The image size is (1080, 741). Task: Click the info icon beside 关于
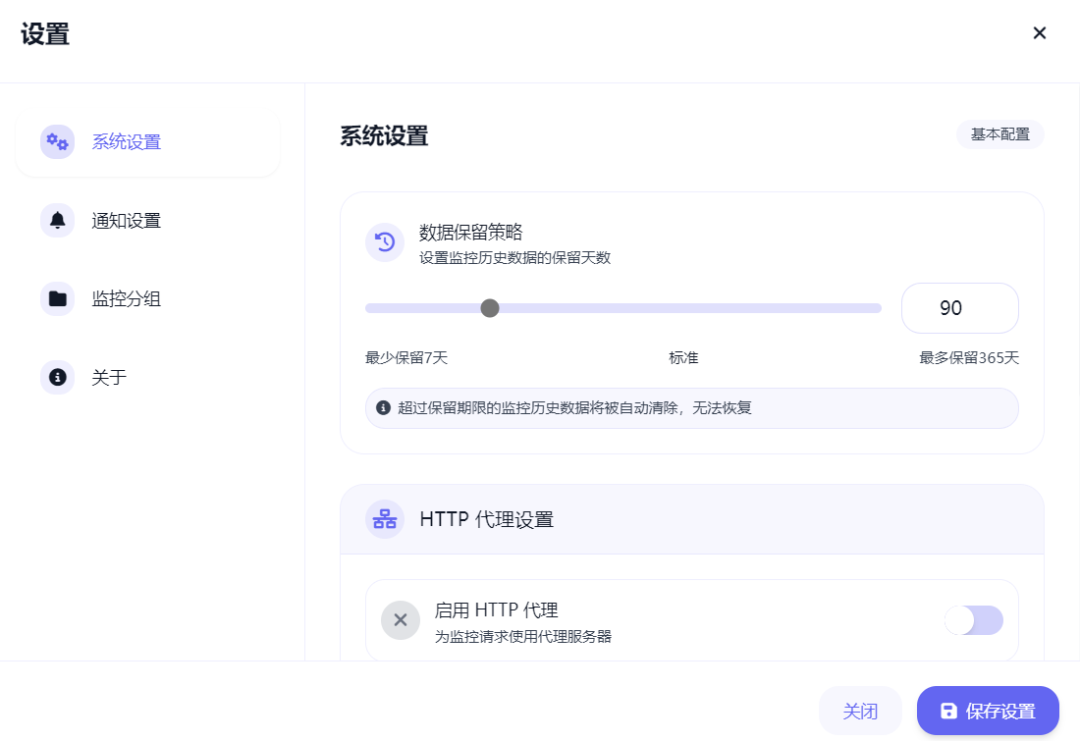click(57, 377)
